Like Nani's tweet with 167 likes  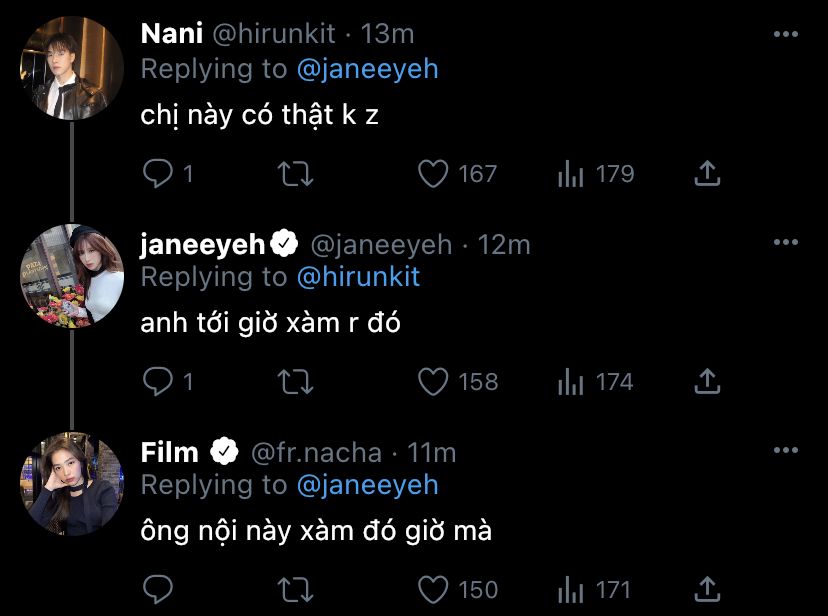433,174
